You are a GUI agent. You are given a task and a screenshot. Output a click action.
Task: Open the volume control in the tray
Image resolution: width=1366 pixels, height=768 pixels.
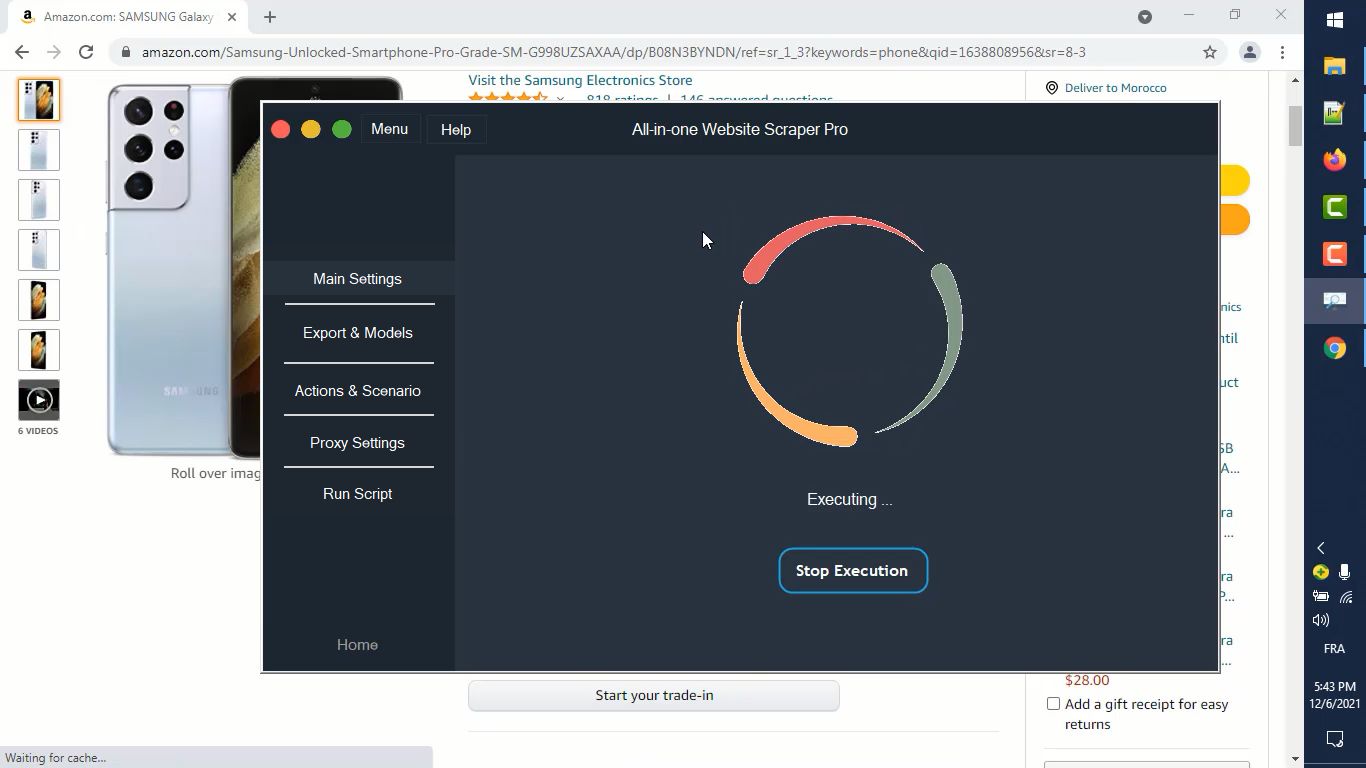pyautogui.click(x=1321, y=621)
